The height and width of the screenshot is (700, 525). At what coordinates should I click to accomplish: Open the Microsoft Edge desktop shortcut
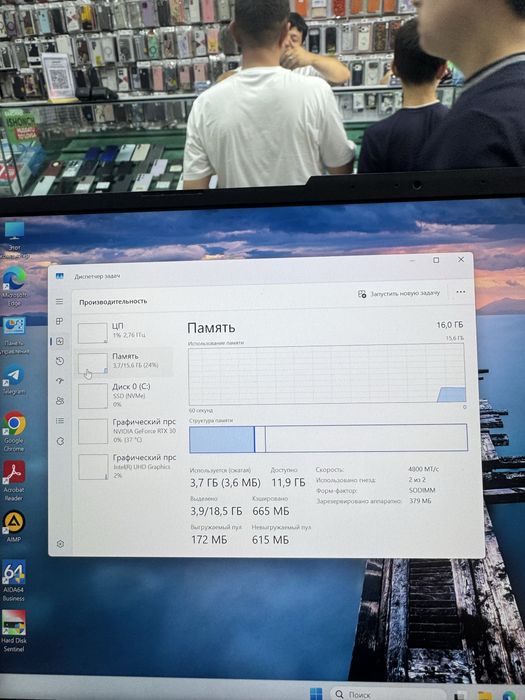pos(14,286)
